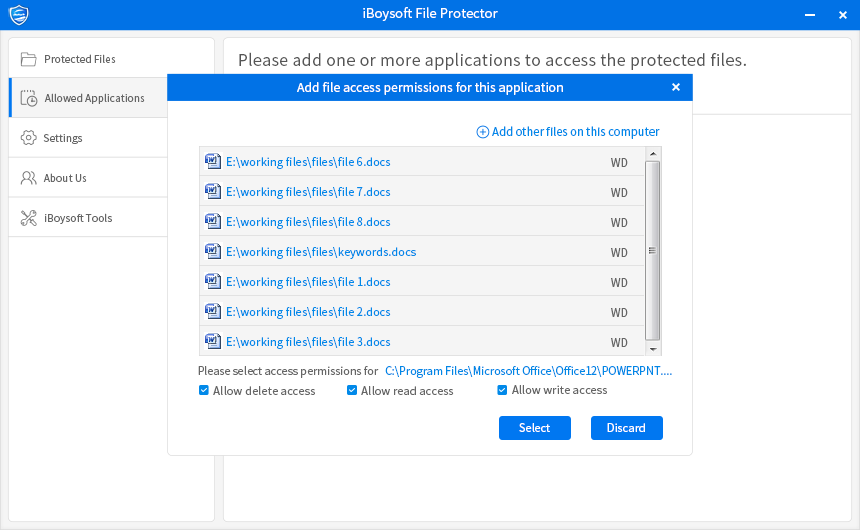Close the file access permissions dialog
The width and height of the screenshot is (860, 530).
pyautogui.click(x=676, y=87)
